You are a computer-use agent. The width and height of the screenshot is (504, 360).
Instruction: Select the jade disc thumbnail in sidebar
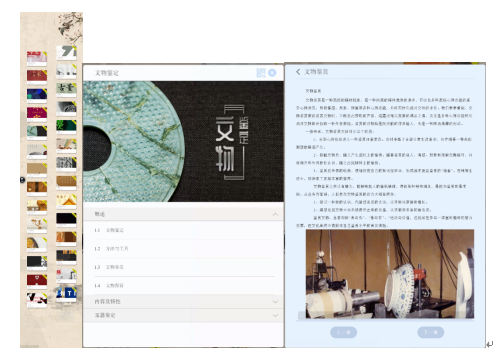coord(37,132)
